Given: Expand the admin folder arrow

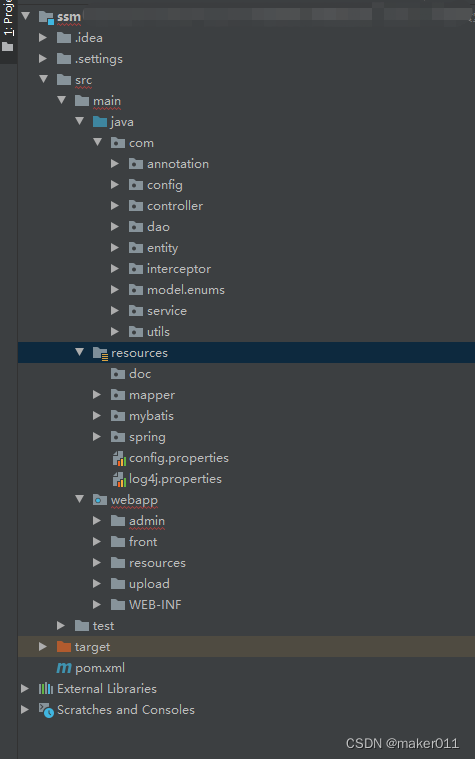Looking at the screenshot, I should pyautogui.click(x=97, y=520).
